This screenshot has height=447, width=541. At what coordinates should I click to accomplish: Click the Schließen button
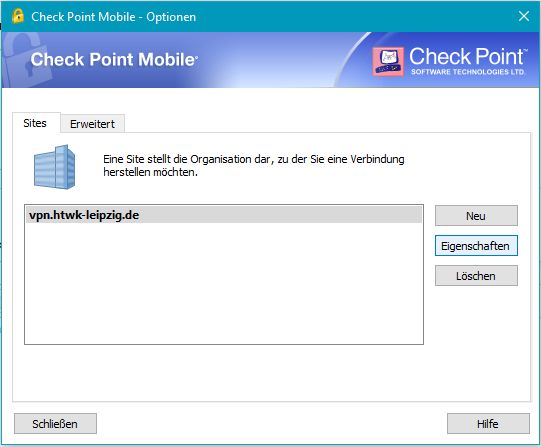(55, 424)
